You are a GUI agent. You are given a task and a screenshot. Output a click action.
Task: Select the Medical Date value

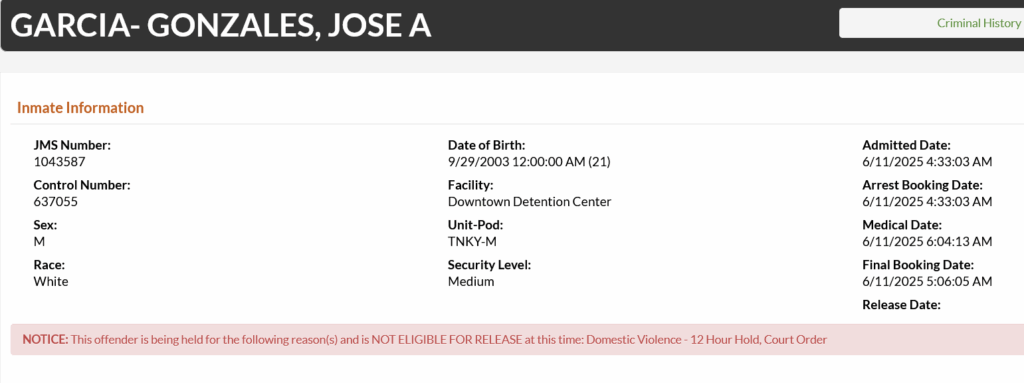click(x=927, y=242)
